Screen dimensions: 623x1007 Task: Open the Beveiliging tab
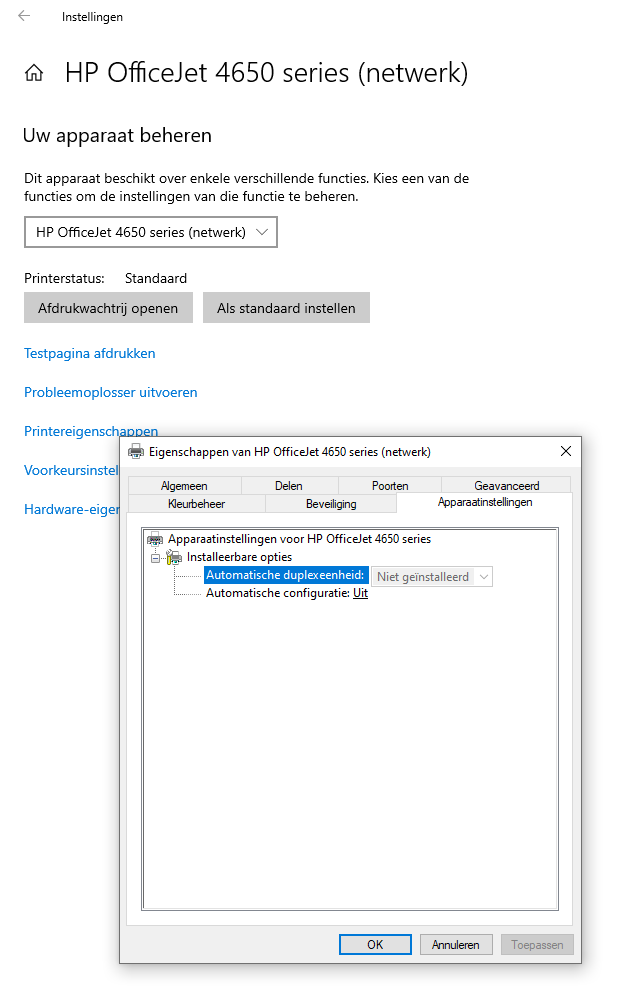331,504
